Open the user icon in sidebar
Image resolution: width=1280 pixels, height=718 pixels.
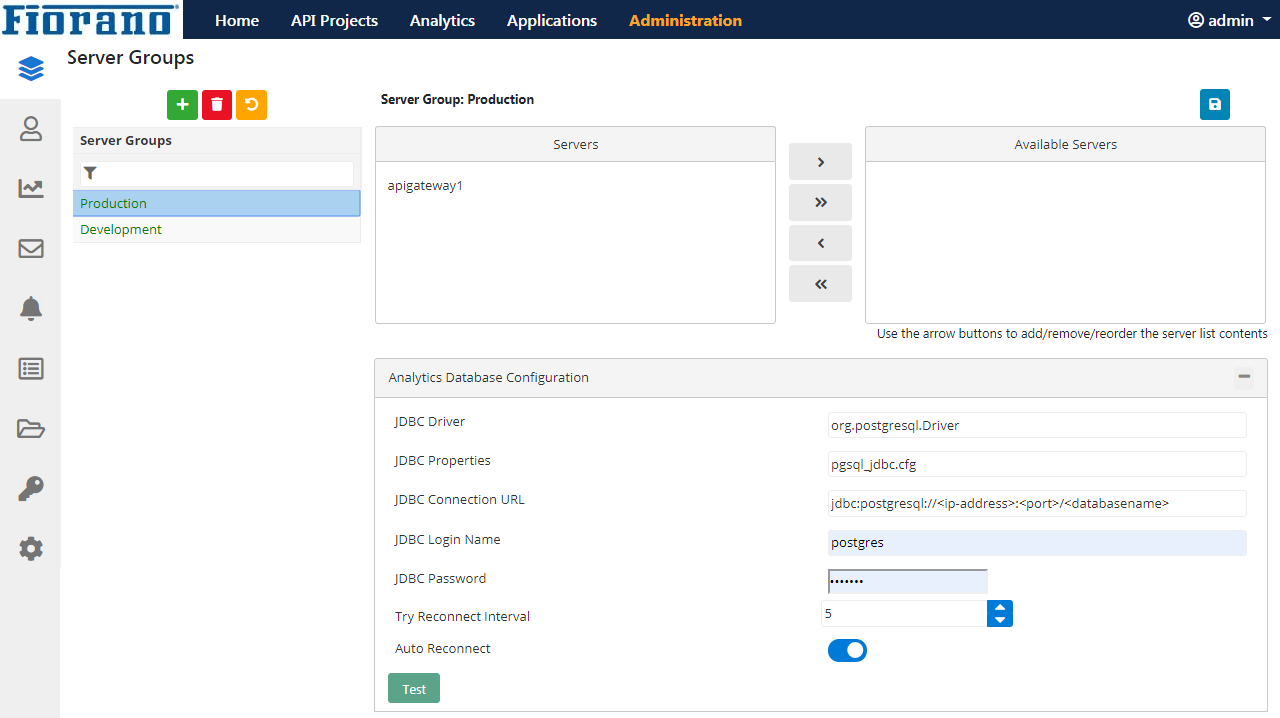(x=31, y=129)
